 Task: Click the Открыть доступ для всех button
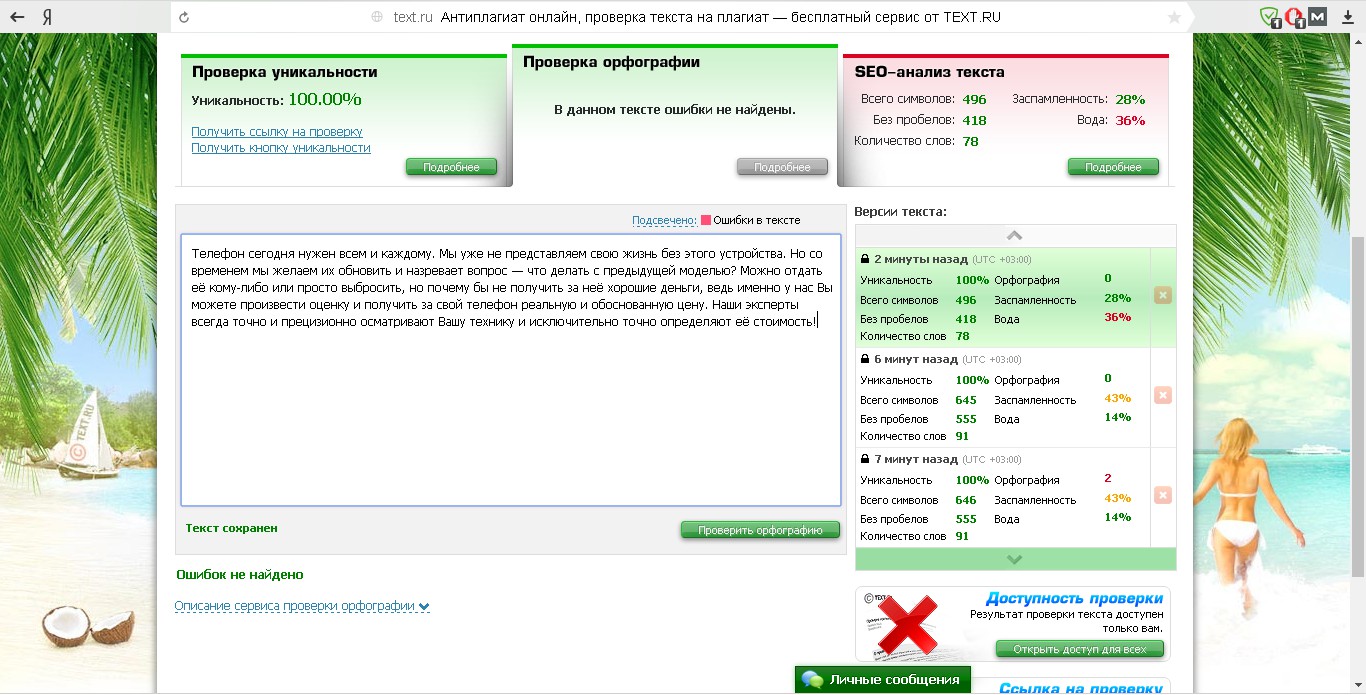click(1080, 649)
